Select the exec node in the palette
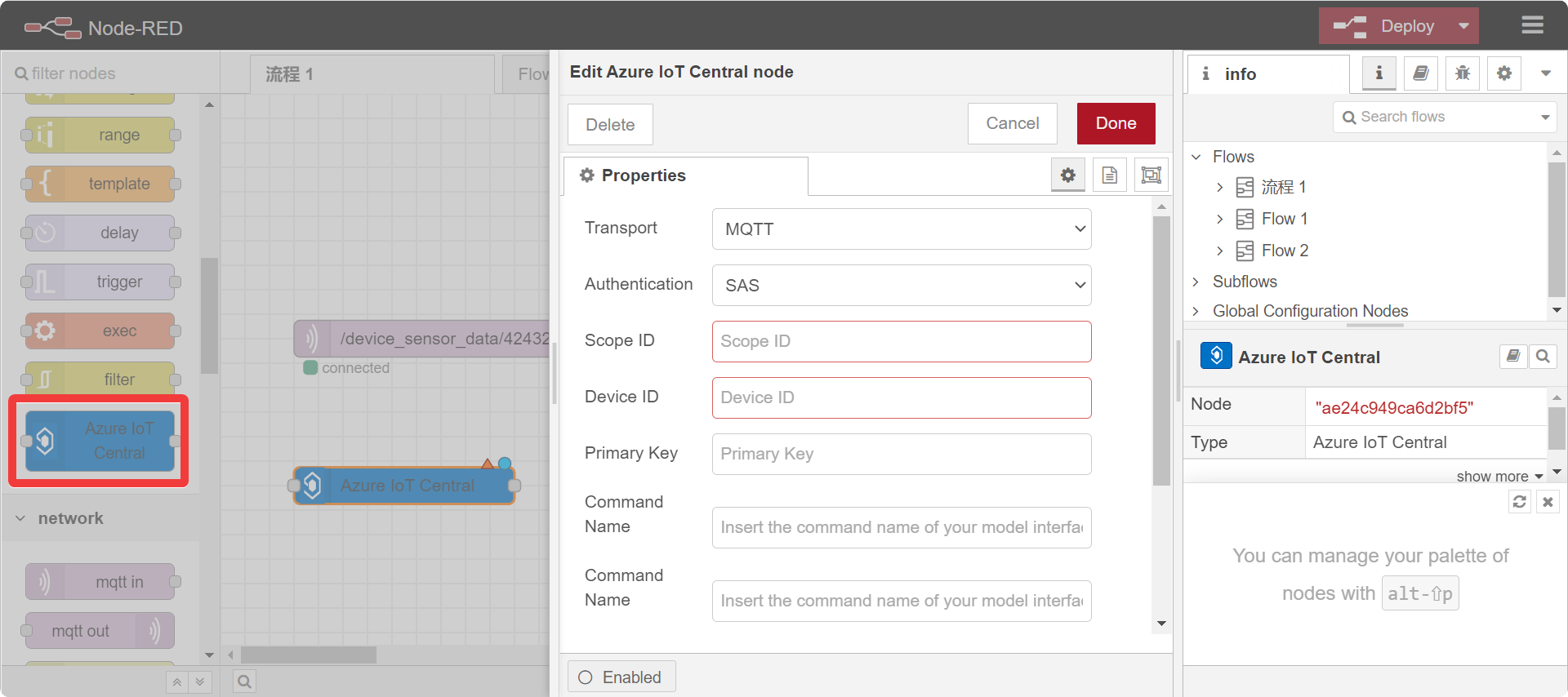This screenshot has height=697, width=1568. point(100,331)
